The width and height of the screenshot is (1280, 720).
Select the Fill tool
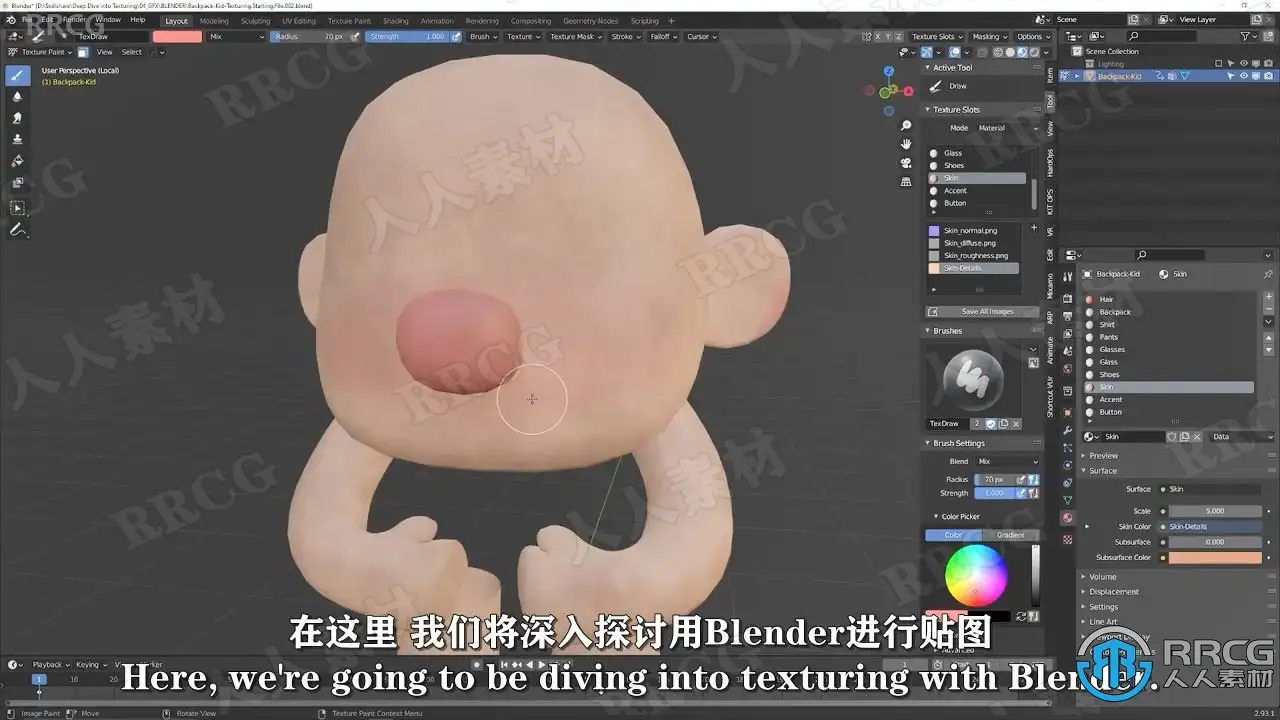pyautogui.click(x=17, y=160)
